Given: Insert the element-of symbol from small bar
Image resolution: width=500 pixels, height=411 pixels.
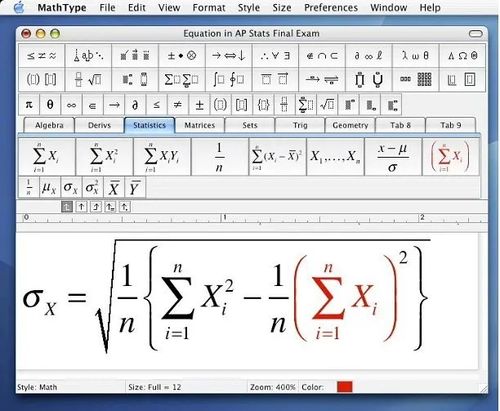Looking at the screenshot, I should pyautogui.click(x=93, y=105).
